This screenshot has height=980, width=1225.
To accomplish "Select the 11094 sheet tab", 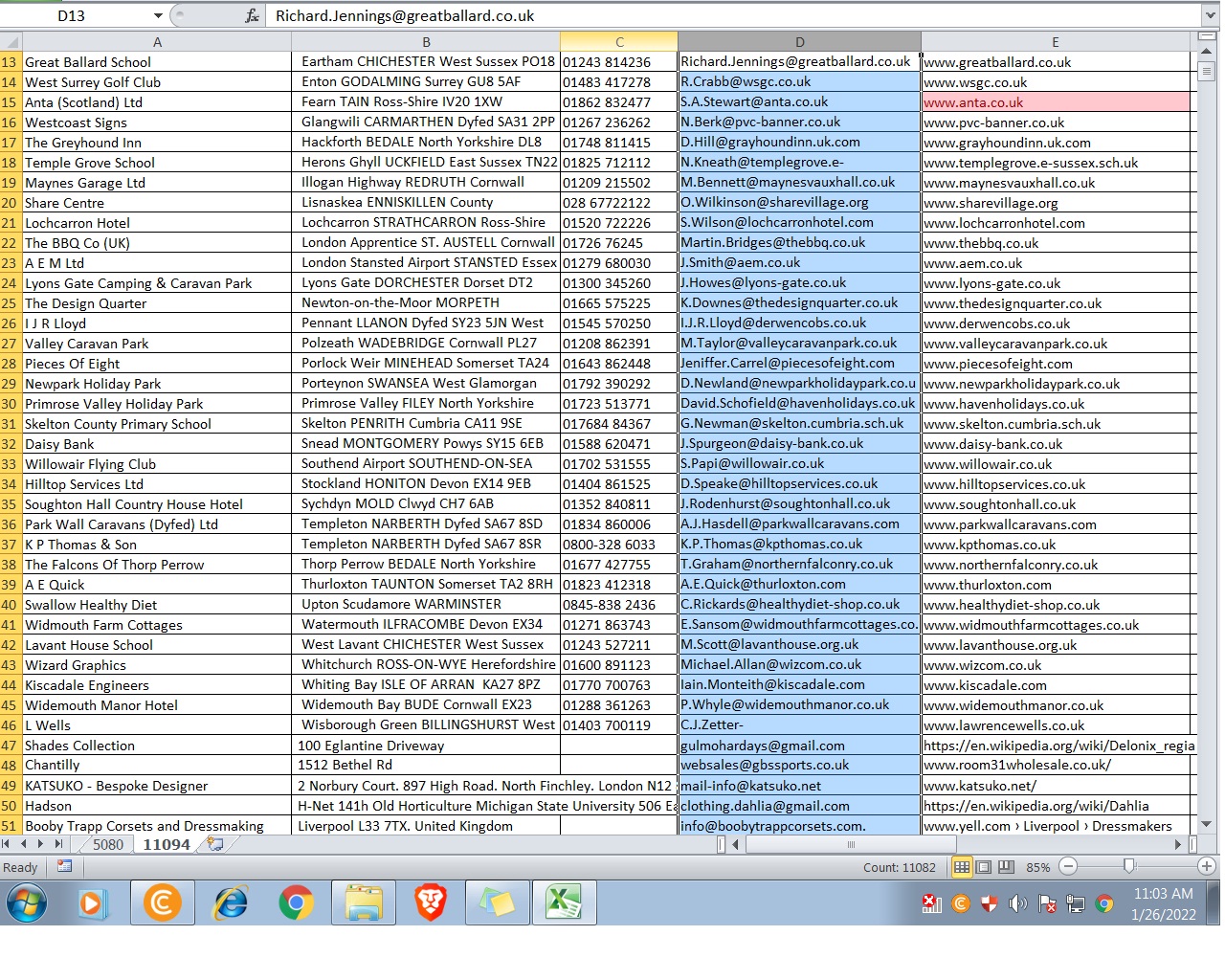I will (x=167, y=844).
